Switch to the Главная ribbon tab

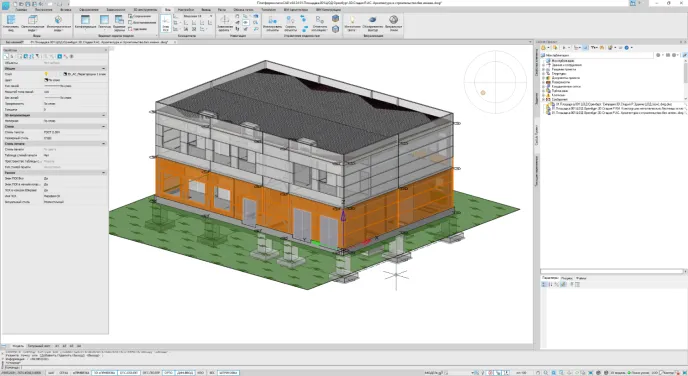coord(21,9)
